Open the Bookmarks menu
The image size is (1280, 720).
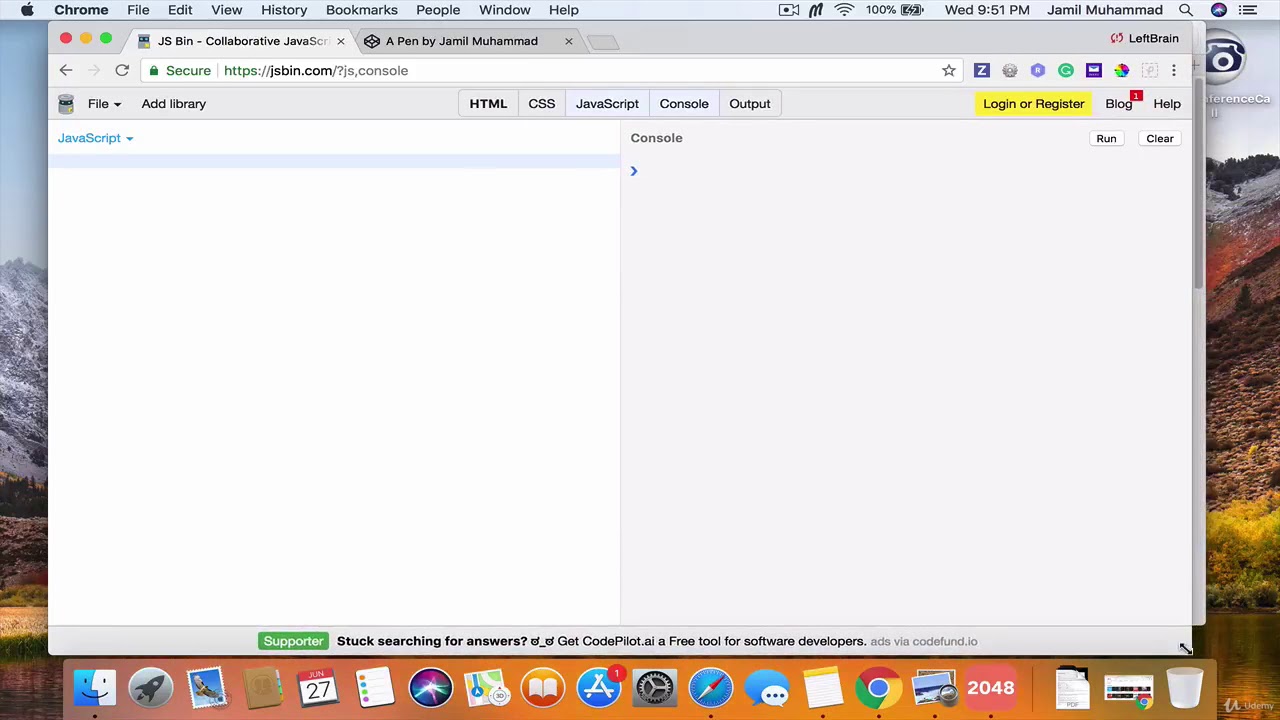361,10
